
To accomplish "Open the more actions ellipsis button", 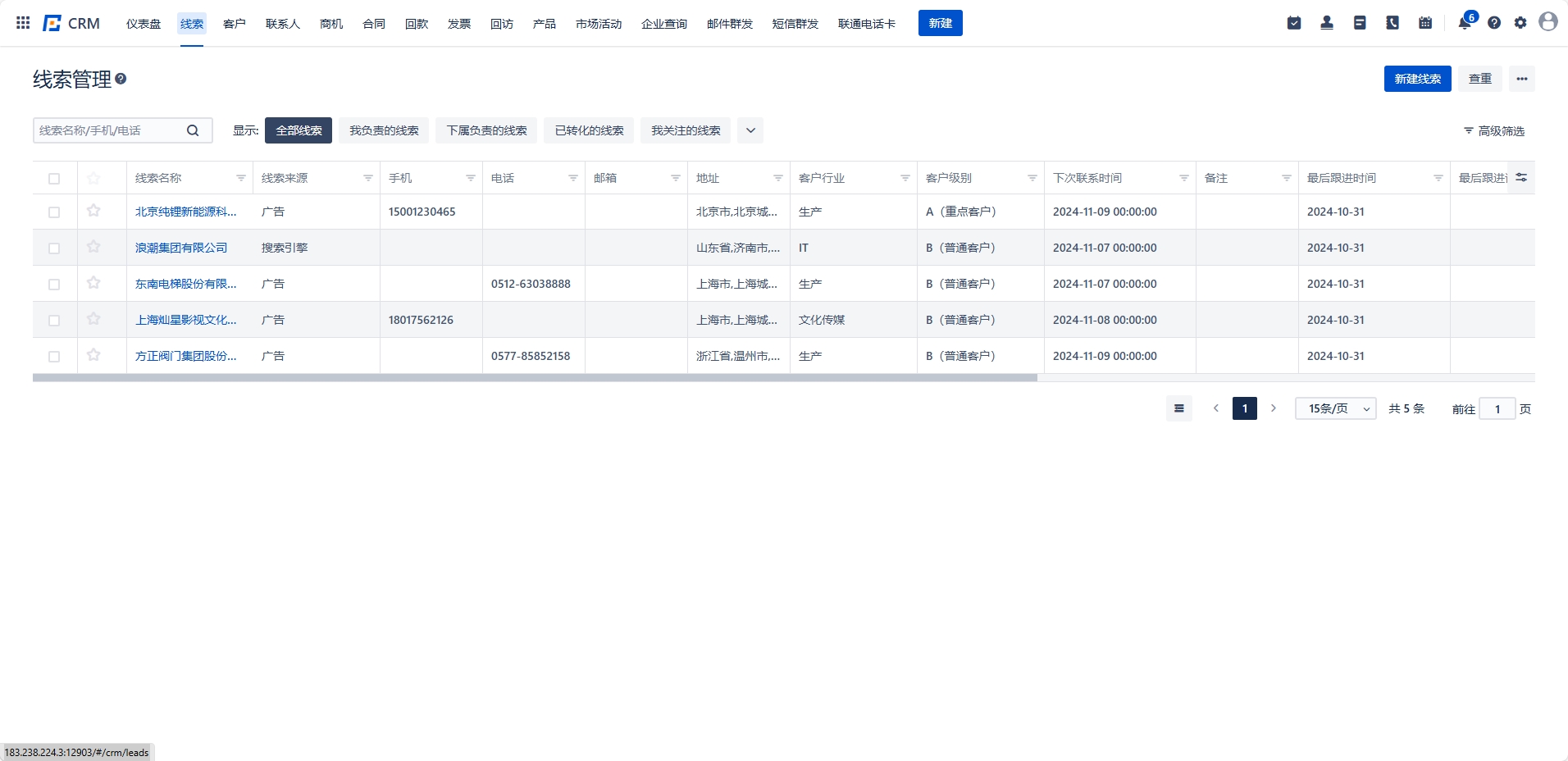I will tap(1522, 79).
